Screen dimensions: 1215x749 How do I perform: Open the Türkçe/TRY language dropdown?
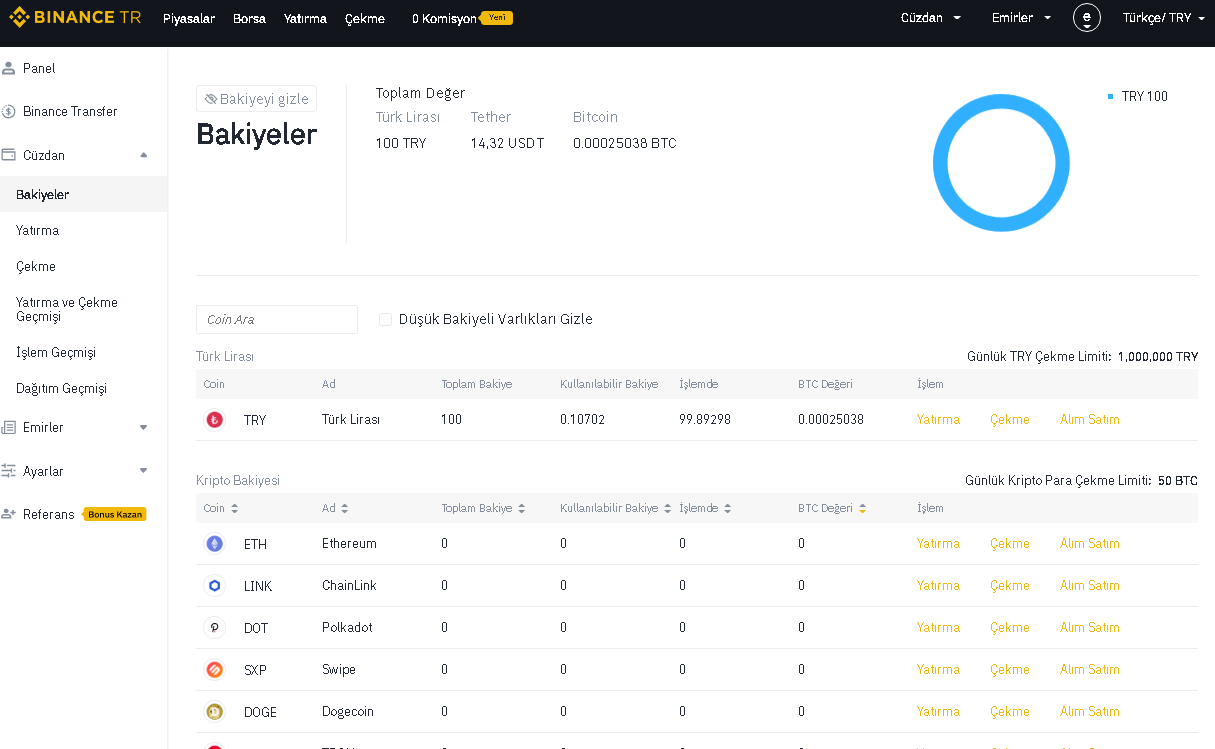click(1165, 18)
